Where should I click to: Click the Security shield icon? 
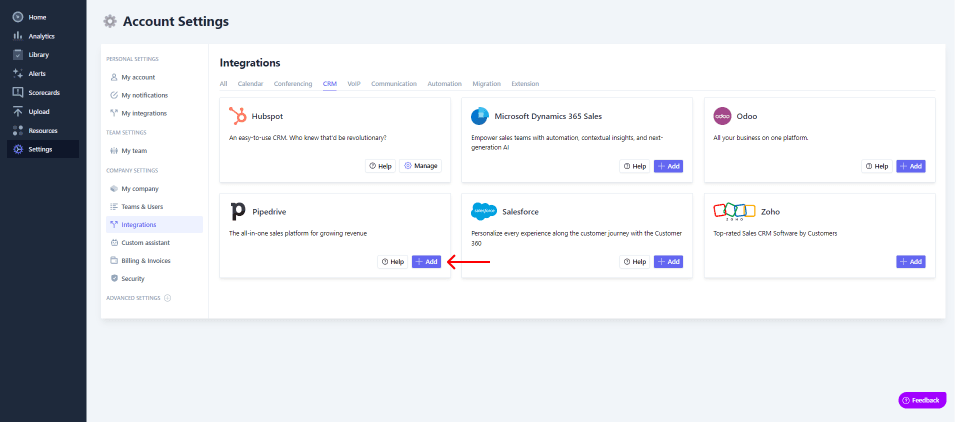(x=114, y=279)
